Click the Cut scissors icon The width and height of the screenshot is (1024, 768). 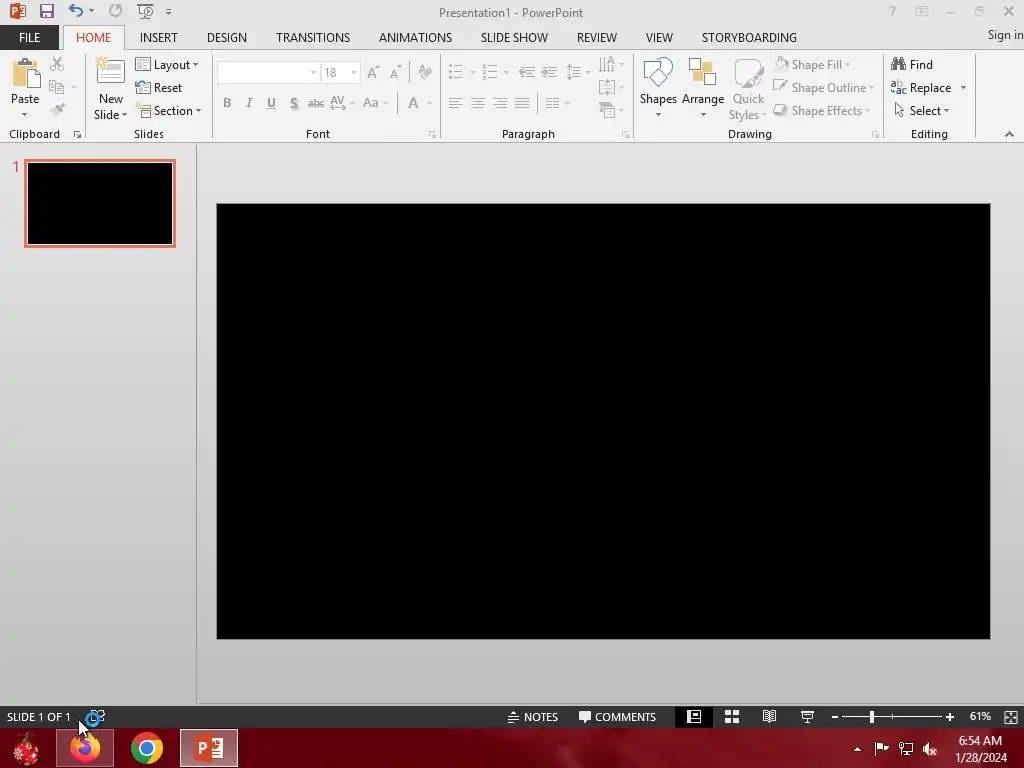tap(57, 64)
